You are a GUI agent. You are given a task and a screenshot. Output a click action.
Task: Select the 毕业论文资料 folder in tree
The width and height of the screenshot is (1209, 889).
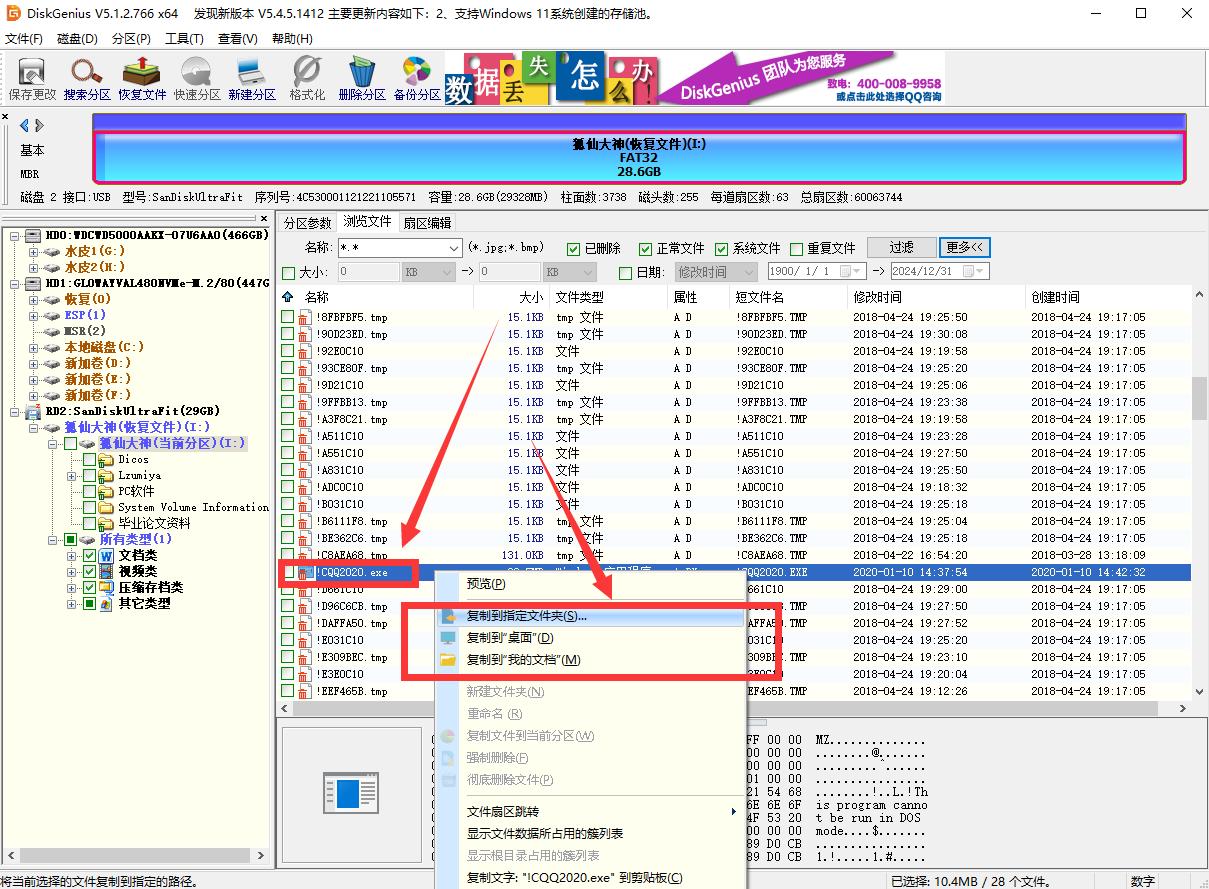(154, 523)
